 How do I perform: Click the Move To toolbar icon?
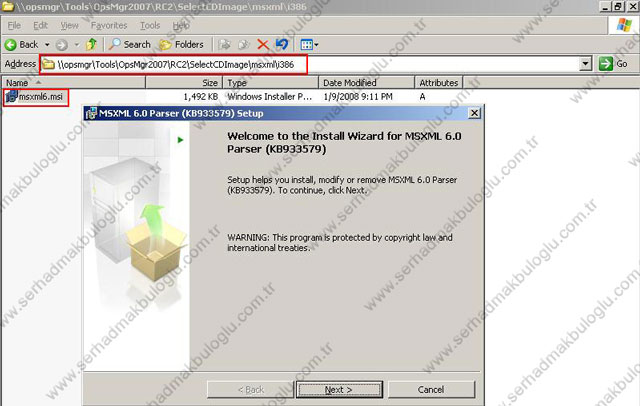[x=224, y=44]
